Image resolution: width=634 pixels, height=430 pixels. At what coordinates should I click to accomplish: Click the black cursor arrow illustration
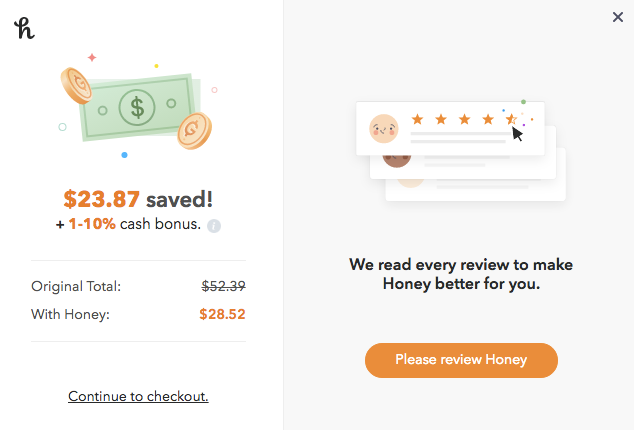point(517,133)
